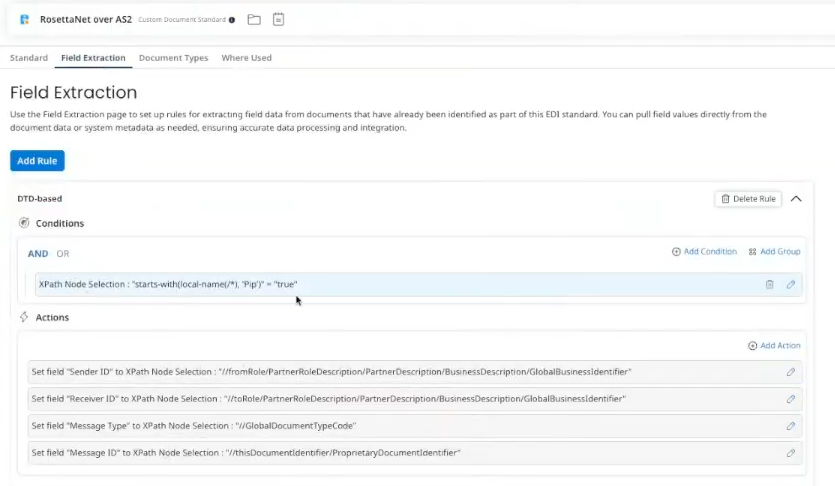Edit the Receiver ID action using its pencil icon
Image resolution: width=835 pixels, height=486 pixels.
click(x=791, y=399)
